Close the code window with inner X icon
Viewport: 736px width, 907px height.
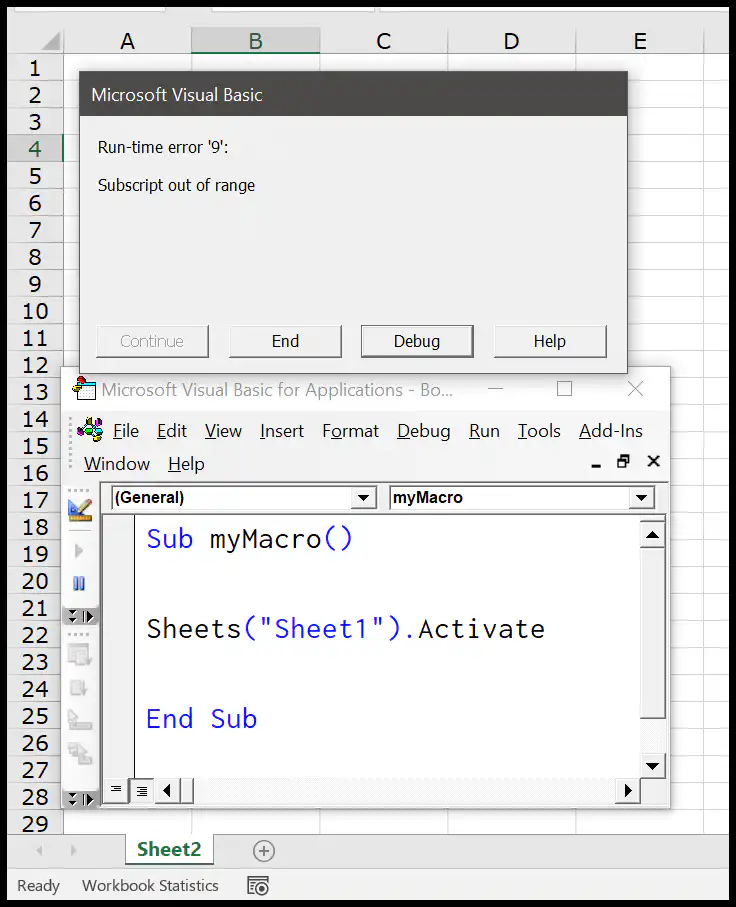pyautogui.click(x=653, y=462)
